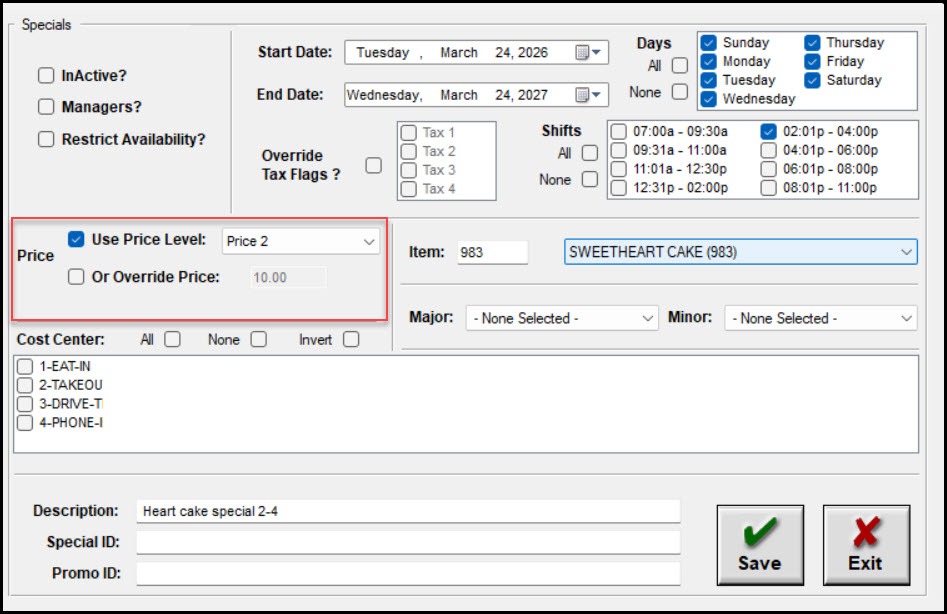947x614 pixels.
Task: Click the Item number field showing 983
Action: (x=491, y=252)
